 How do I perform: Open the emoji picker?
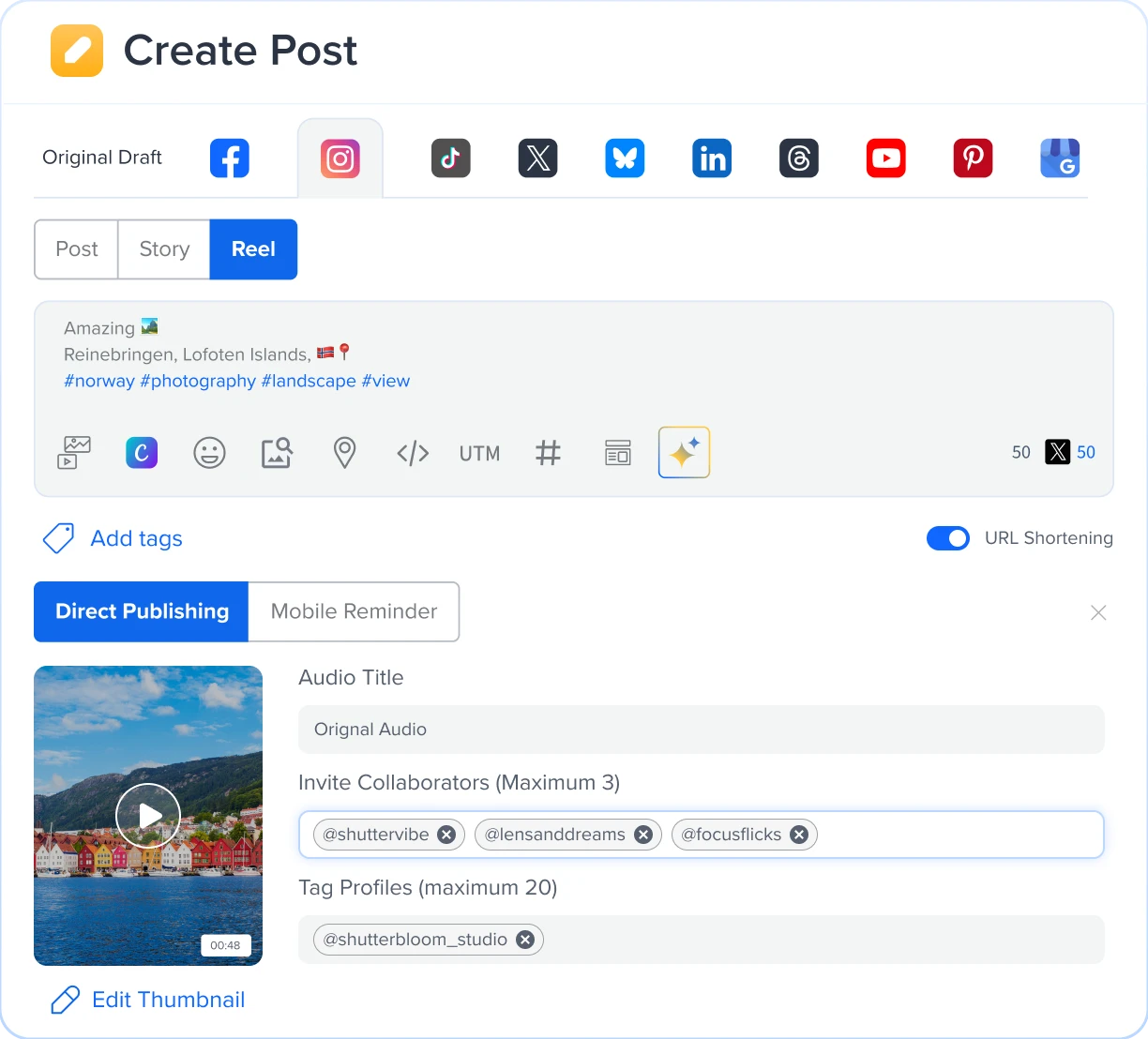209,453
